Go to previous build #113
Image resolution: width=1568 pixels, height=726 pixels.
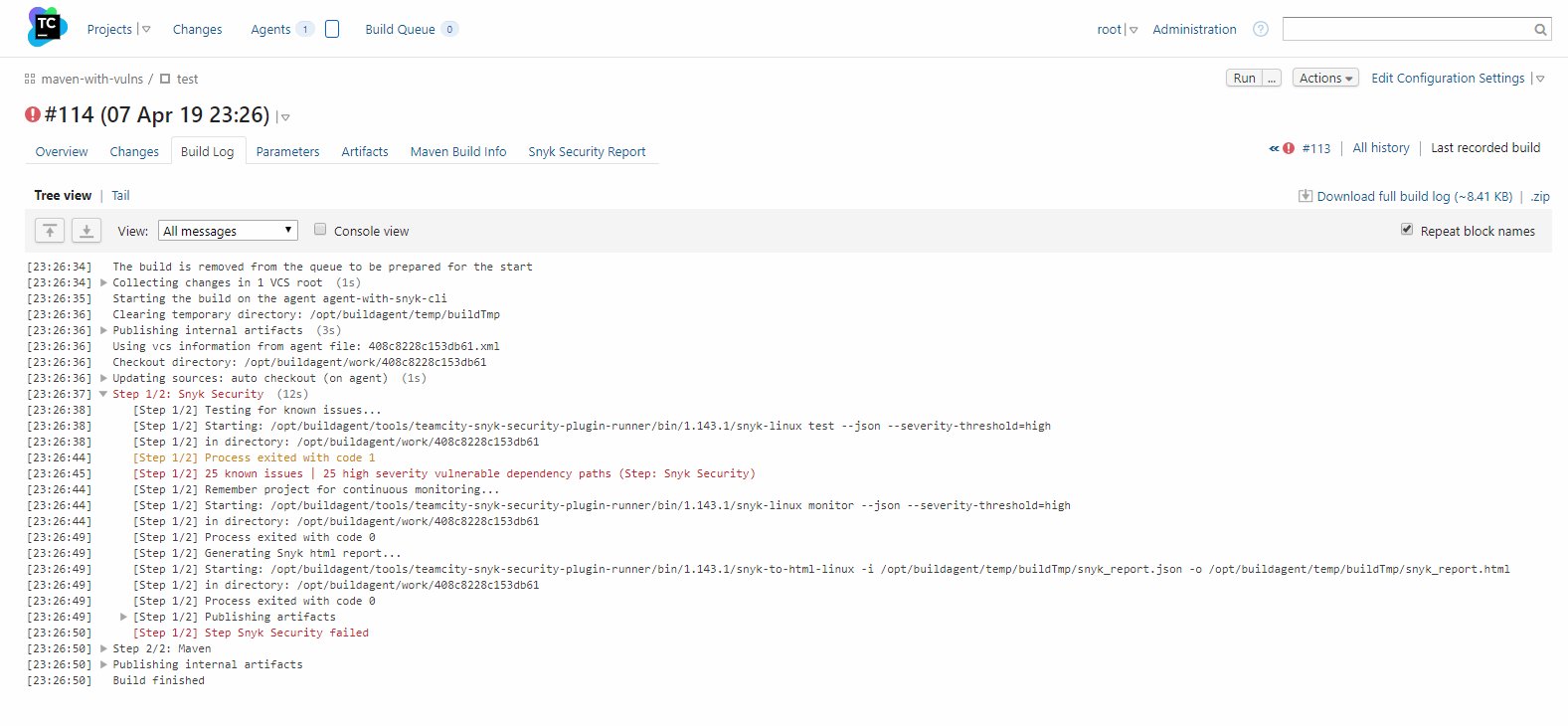pyautogui.click(x=1316, y=148)
